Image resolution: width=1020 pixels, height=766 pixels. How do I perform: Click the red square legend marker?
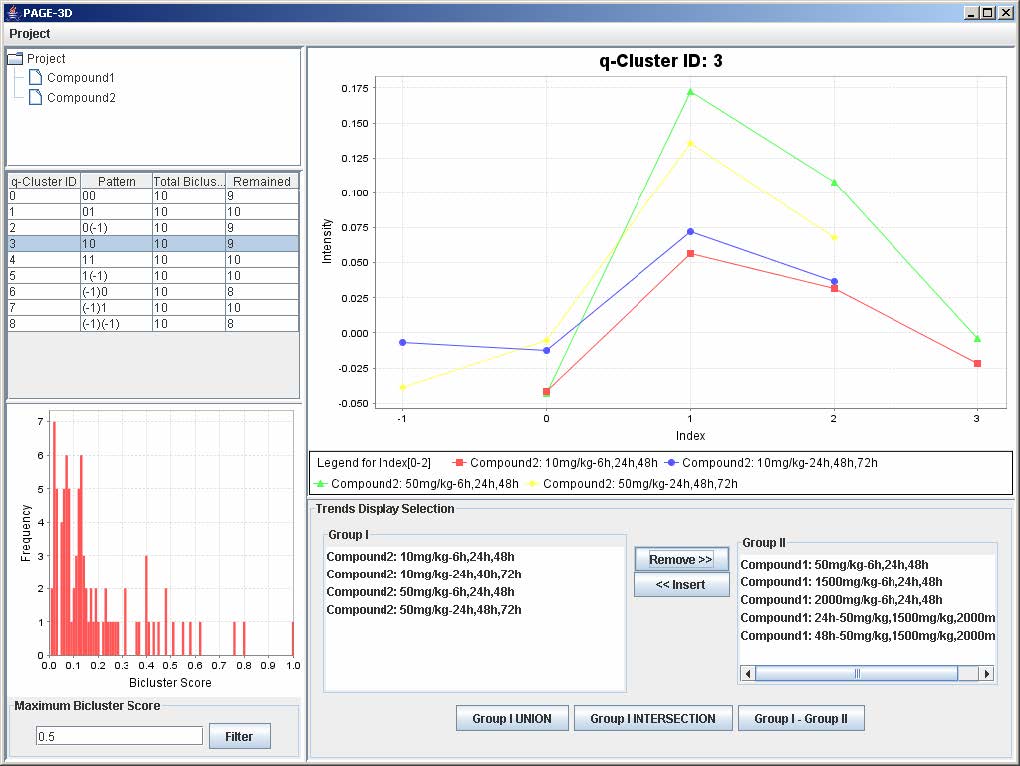(459, 463)
